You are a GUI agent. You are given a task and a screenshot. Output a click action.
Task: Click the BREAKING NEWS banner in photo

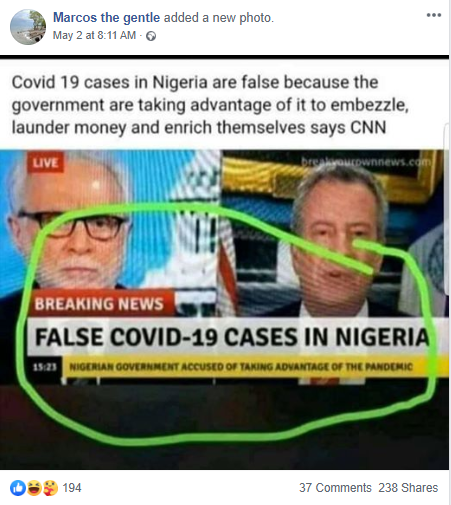101,303
